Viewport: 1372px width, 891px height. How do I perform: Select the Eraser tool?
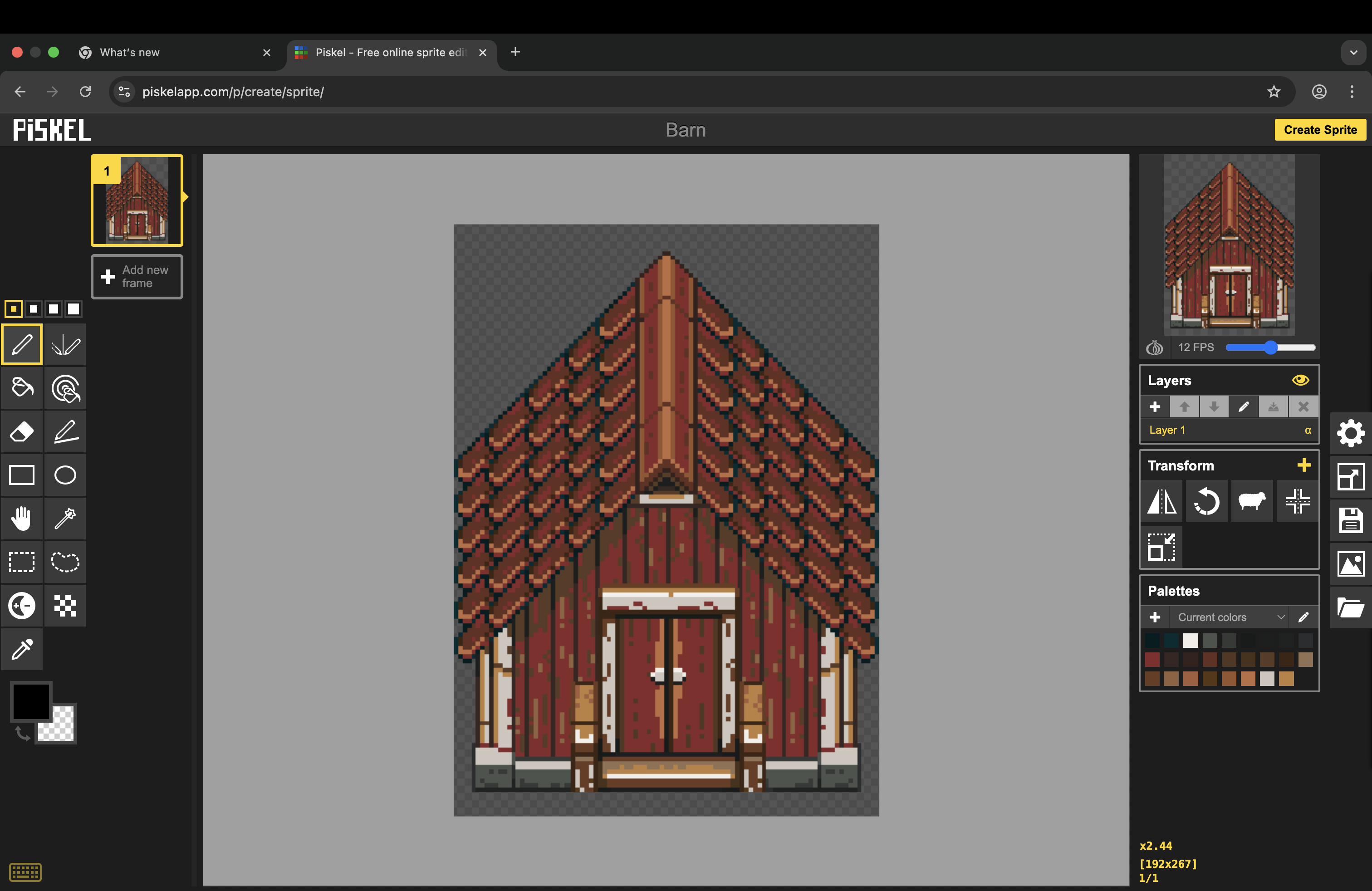pos(22,432)
